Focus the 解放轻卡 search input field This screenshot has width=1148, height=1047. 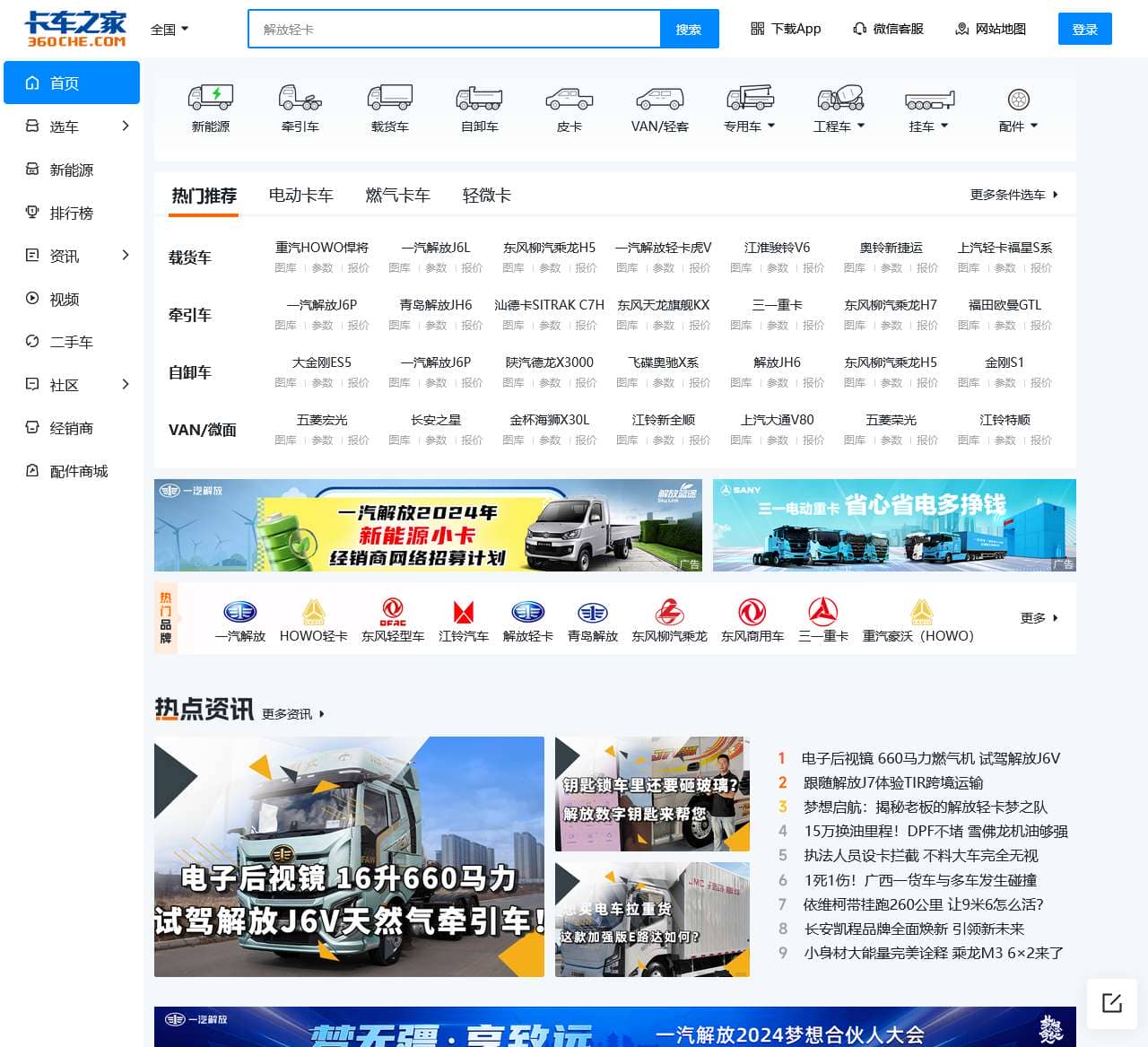tap(454, 30)
